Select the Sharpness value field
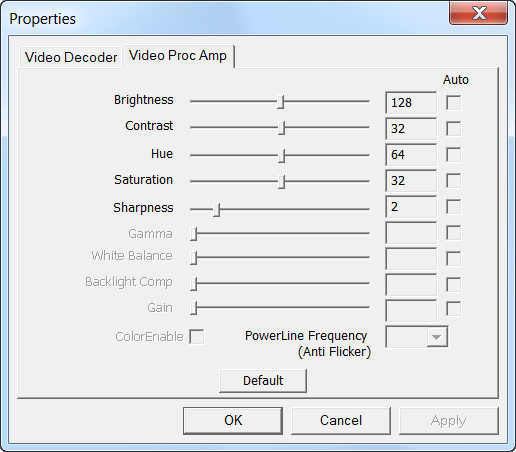Image resolution: width=516 pixels, height=452 pixels. (411, 207)
